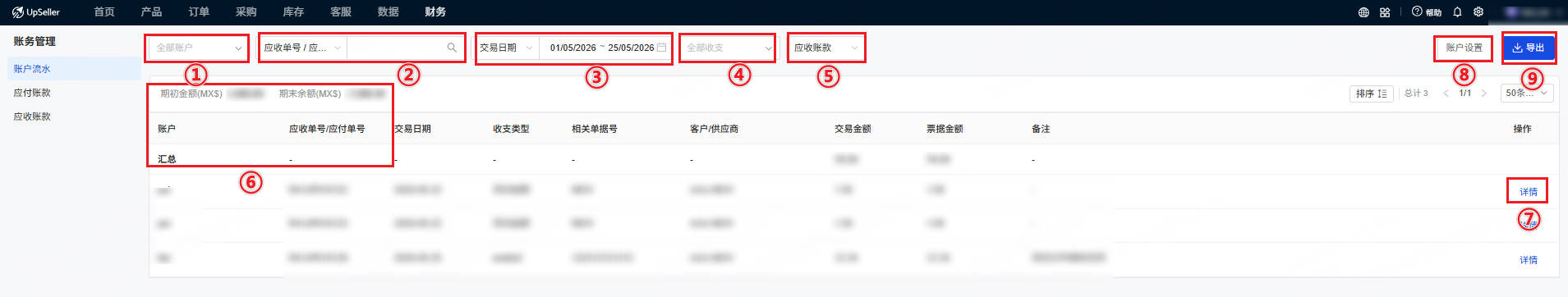
Task: Open the 订单 menu
Action: (199, 12)
